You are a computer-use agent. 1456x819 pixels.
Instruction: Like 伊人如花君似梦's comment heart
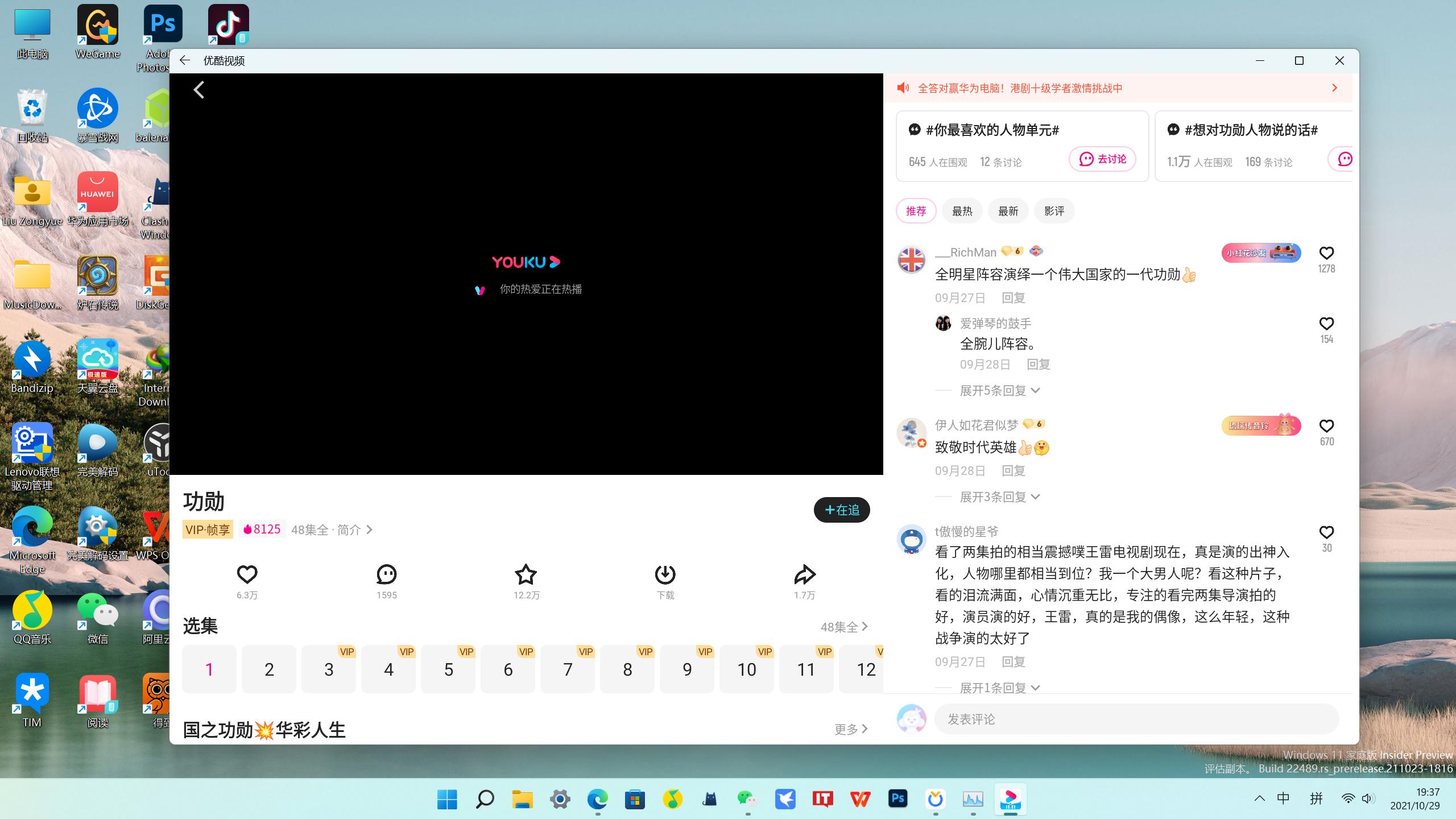click(1326, 425)
